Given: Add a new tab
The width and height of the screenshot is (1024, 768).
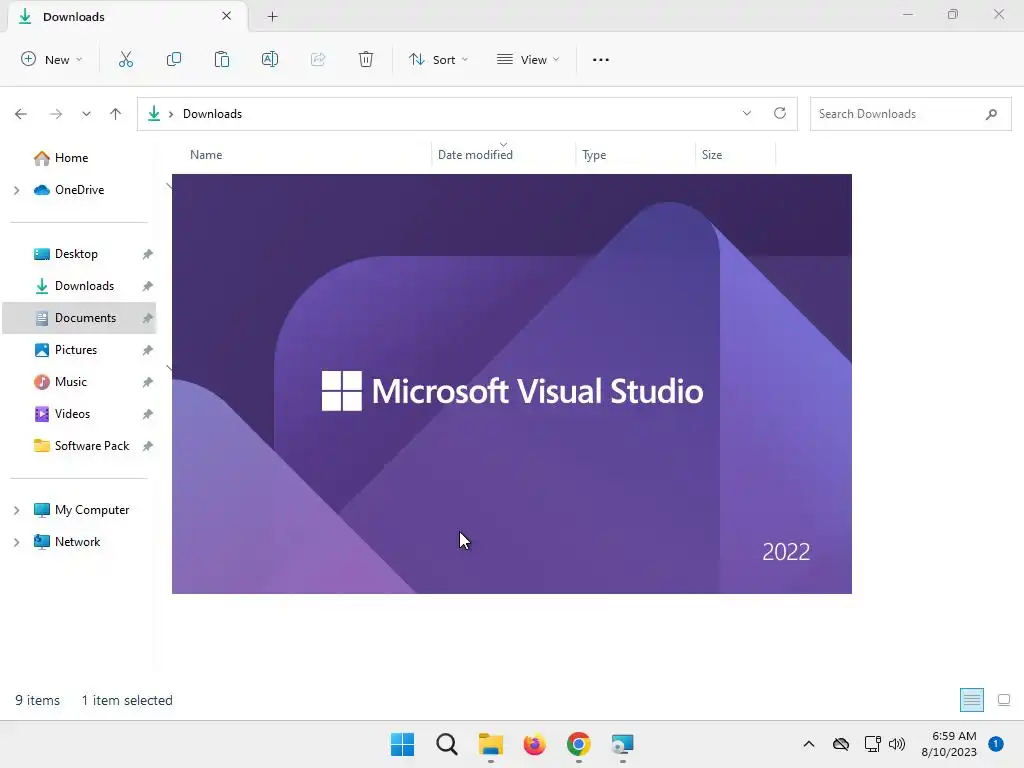Looking at the screenshot, I should 273,16.
